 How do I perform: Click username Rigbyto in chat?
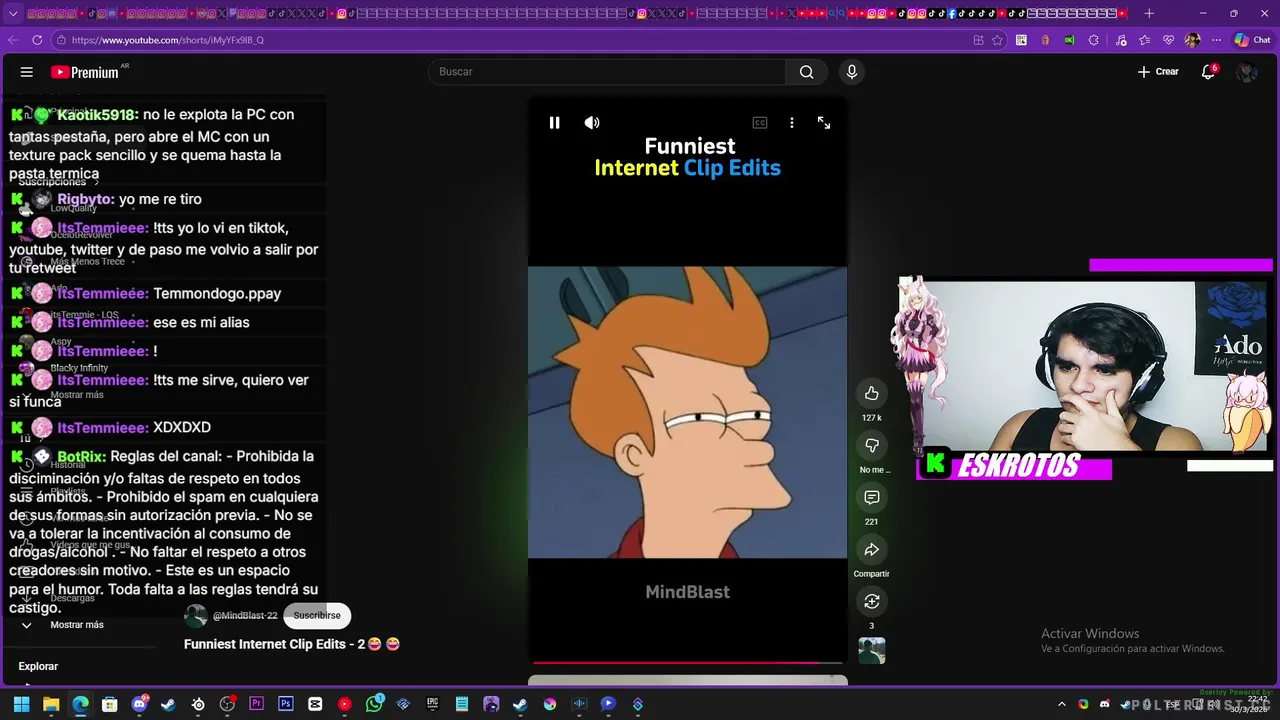pyautogui.click(x=85, y=200)
